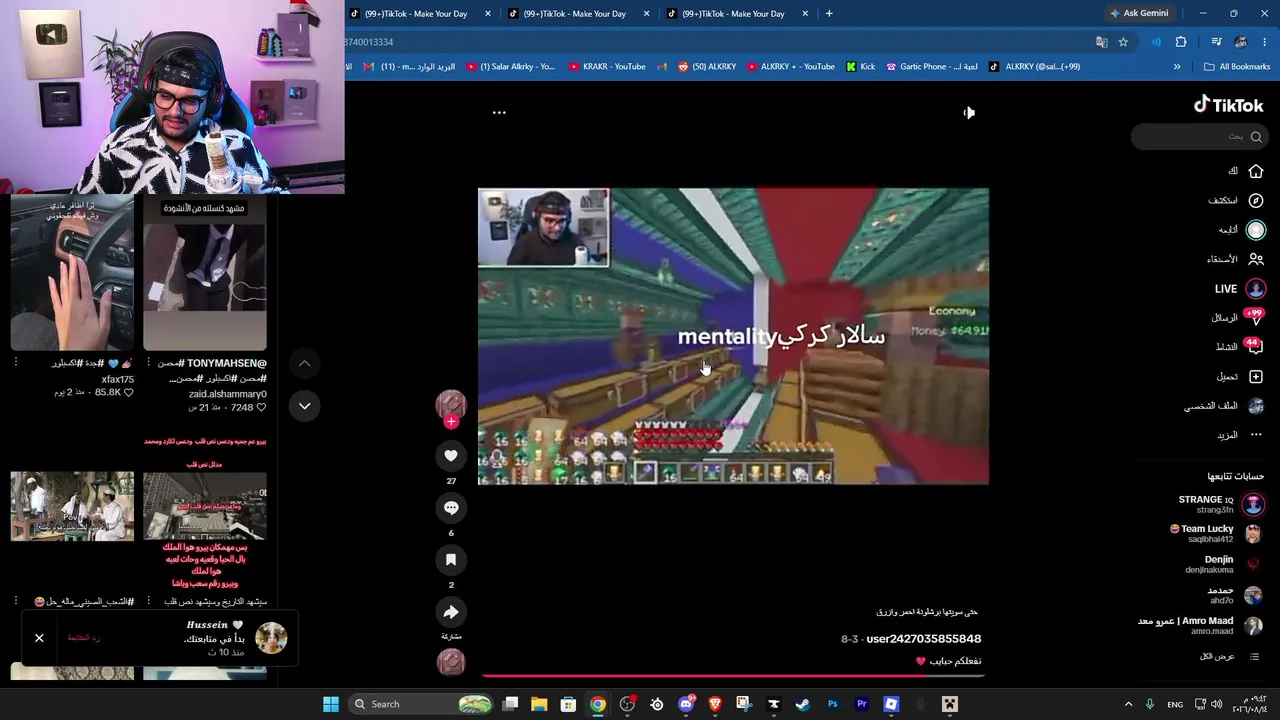Image resolution: width=1280 pixels, height=720 pixels.
Task: Open the Team Lucky followed account
Action: pos(1217,534)
